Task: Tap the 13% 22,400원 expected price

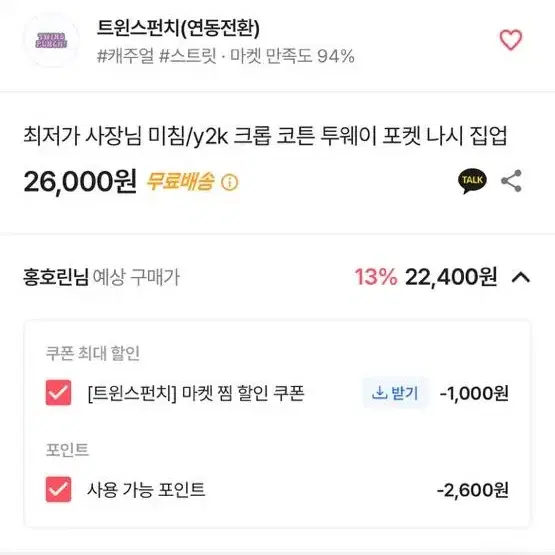Action: click(426, 277)
